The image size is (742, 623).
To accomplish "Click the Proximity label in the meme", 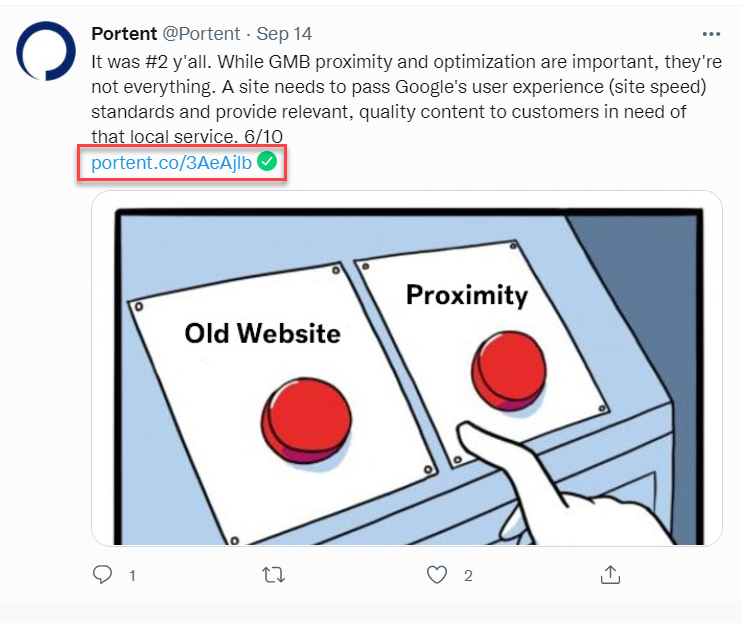I will 466,295.
